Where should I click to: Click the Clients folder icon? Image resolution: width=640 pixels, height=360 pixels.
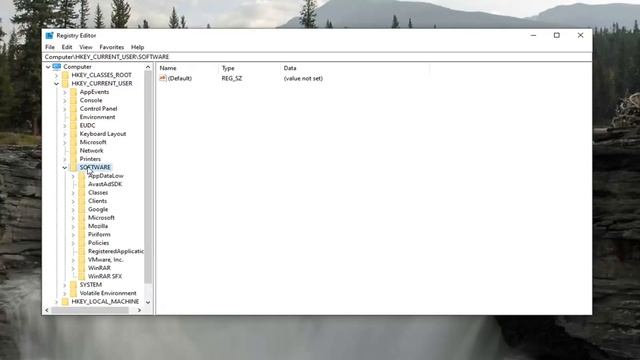click(x=82, y=201)
